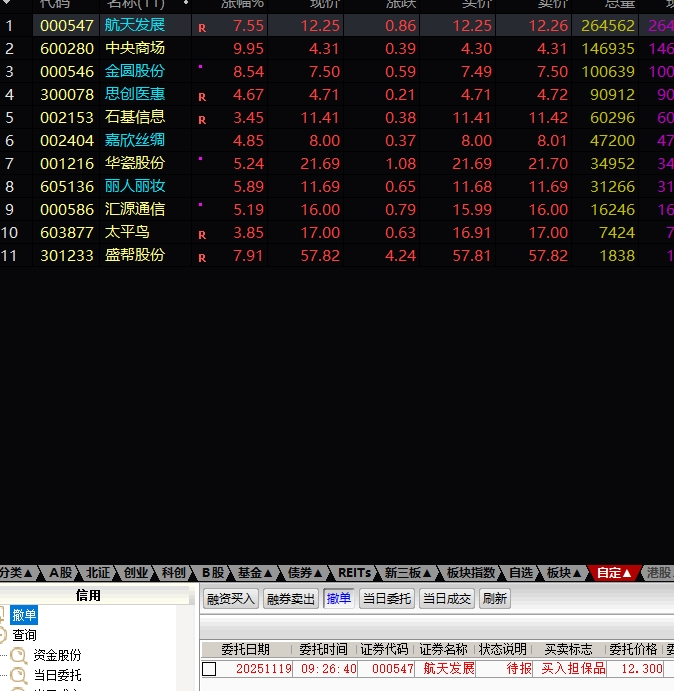674x691 pixels.
Task: Click the 撤单 toolbar button
Action: pyautogui.click(x=339, y=598)
